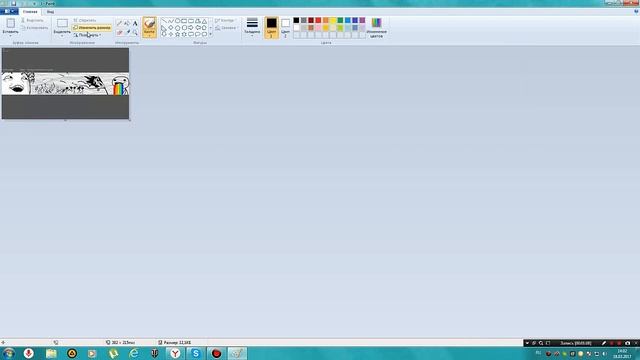This screenshot has width=640, height=360.
Task: Click the Вырезать cut button
Action: tap(32, 20)
